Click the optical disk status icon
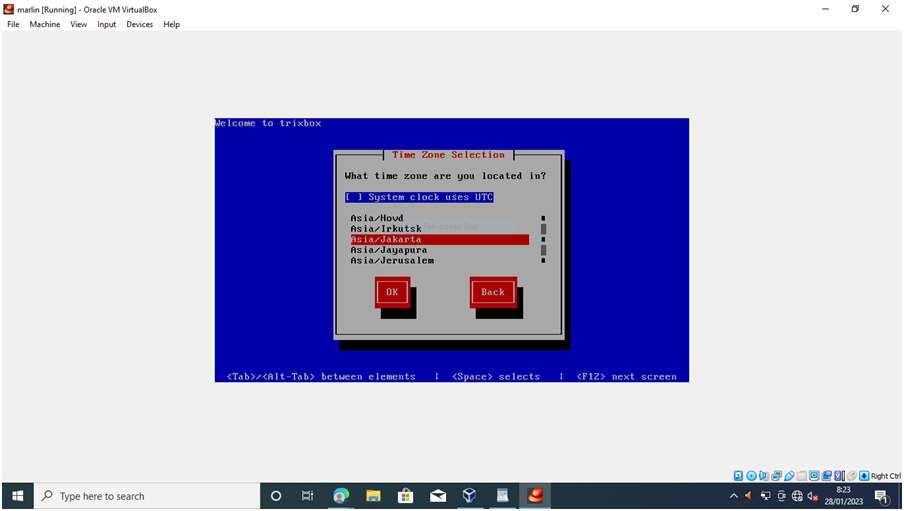 751,476
